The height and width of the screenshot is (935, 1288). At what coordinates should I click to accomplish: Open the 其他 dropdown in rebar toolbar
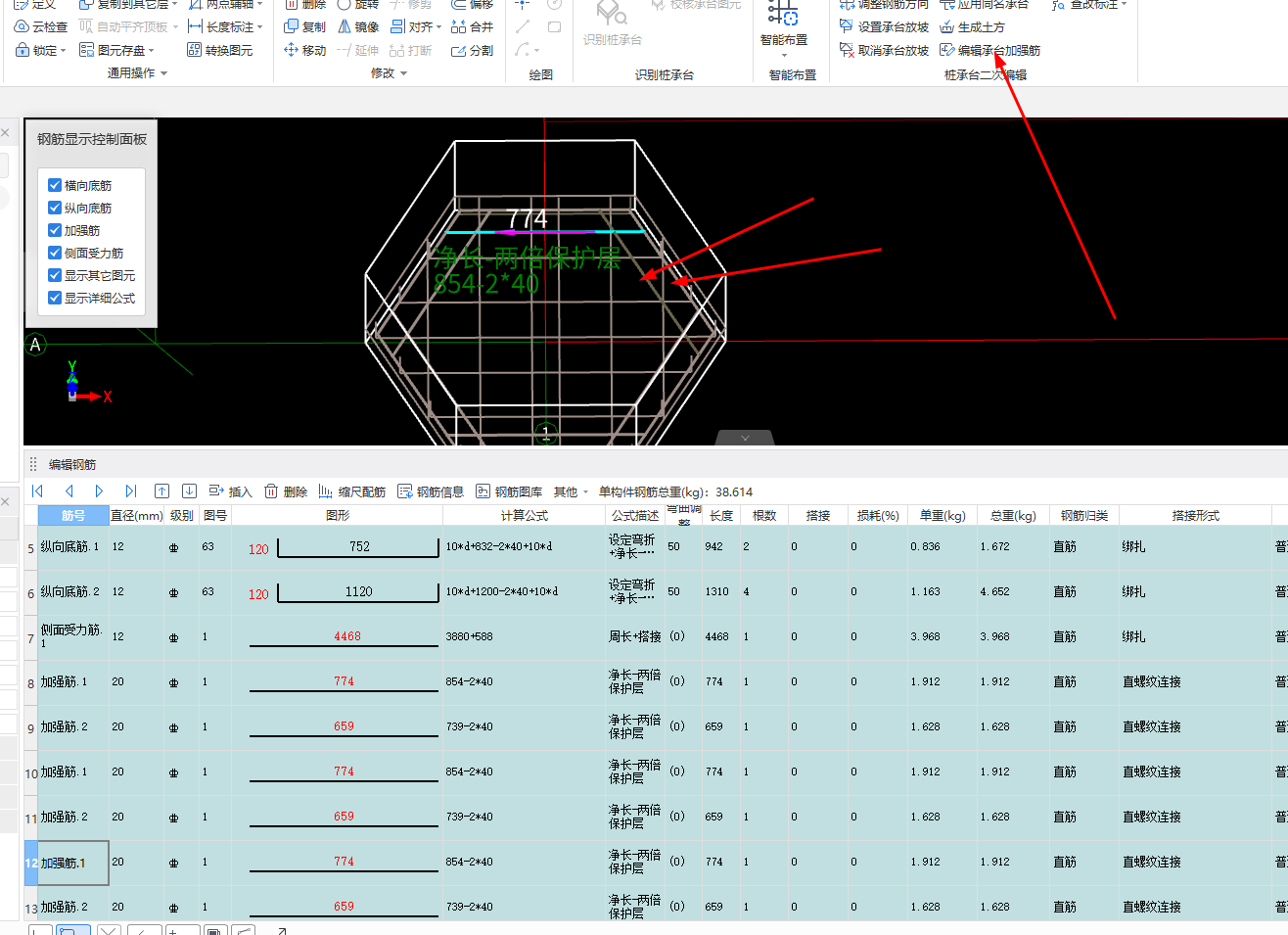coord(572,491)
